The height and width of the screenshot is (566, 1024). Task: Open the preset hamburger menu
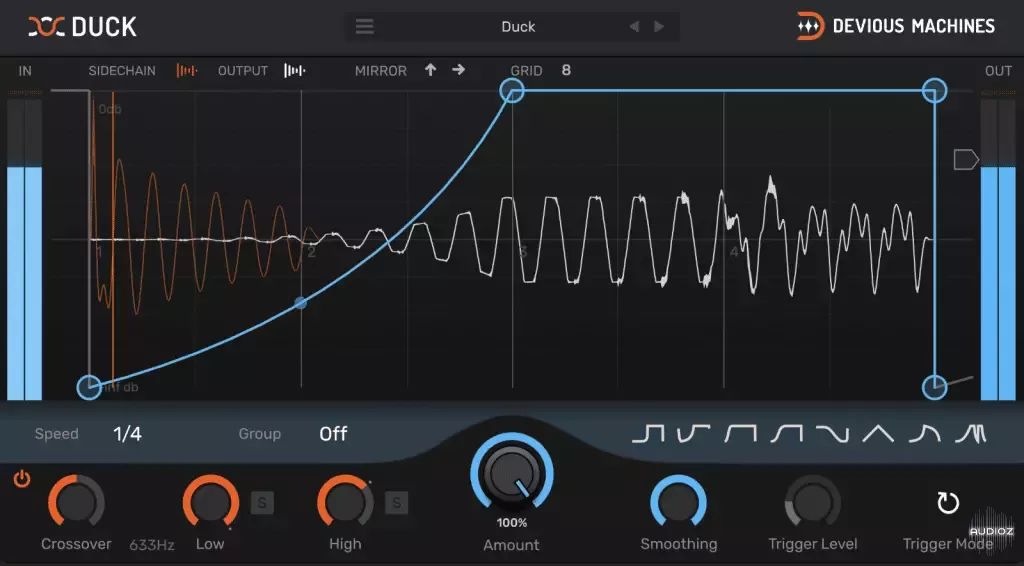click(x=364, y=27)
